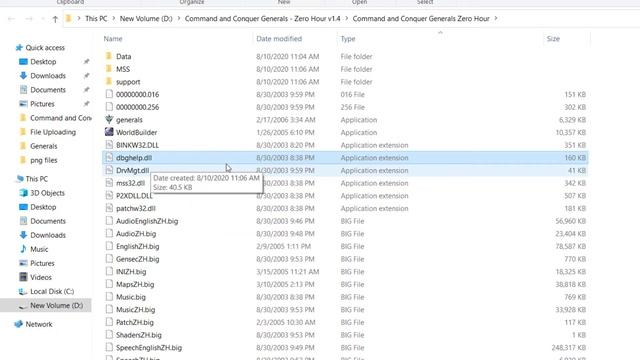
Task: Click the Back navigation arrow
Action: point(11,19)
